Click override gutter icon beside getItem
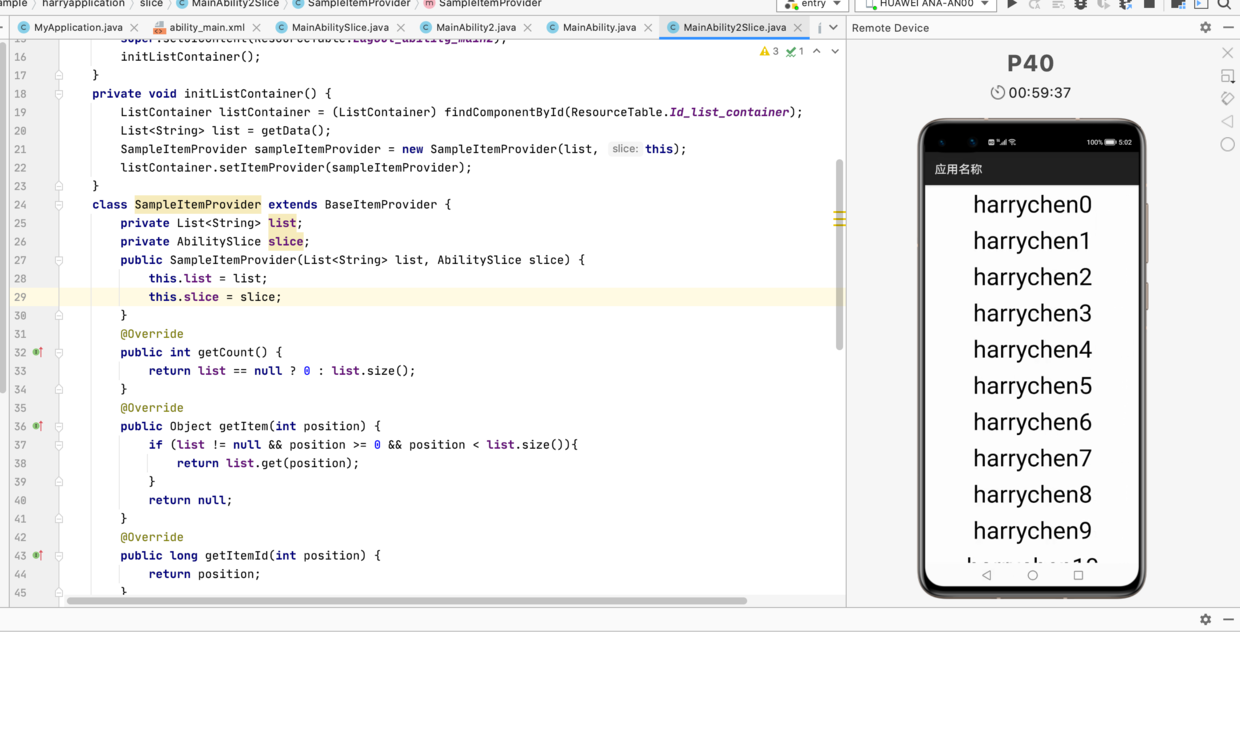 (x=38, y=426)
